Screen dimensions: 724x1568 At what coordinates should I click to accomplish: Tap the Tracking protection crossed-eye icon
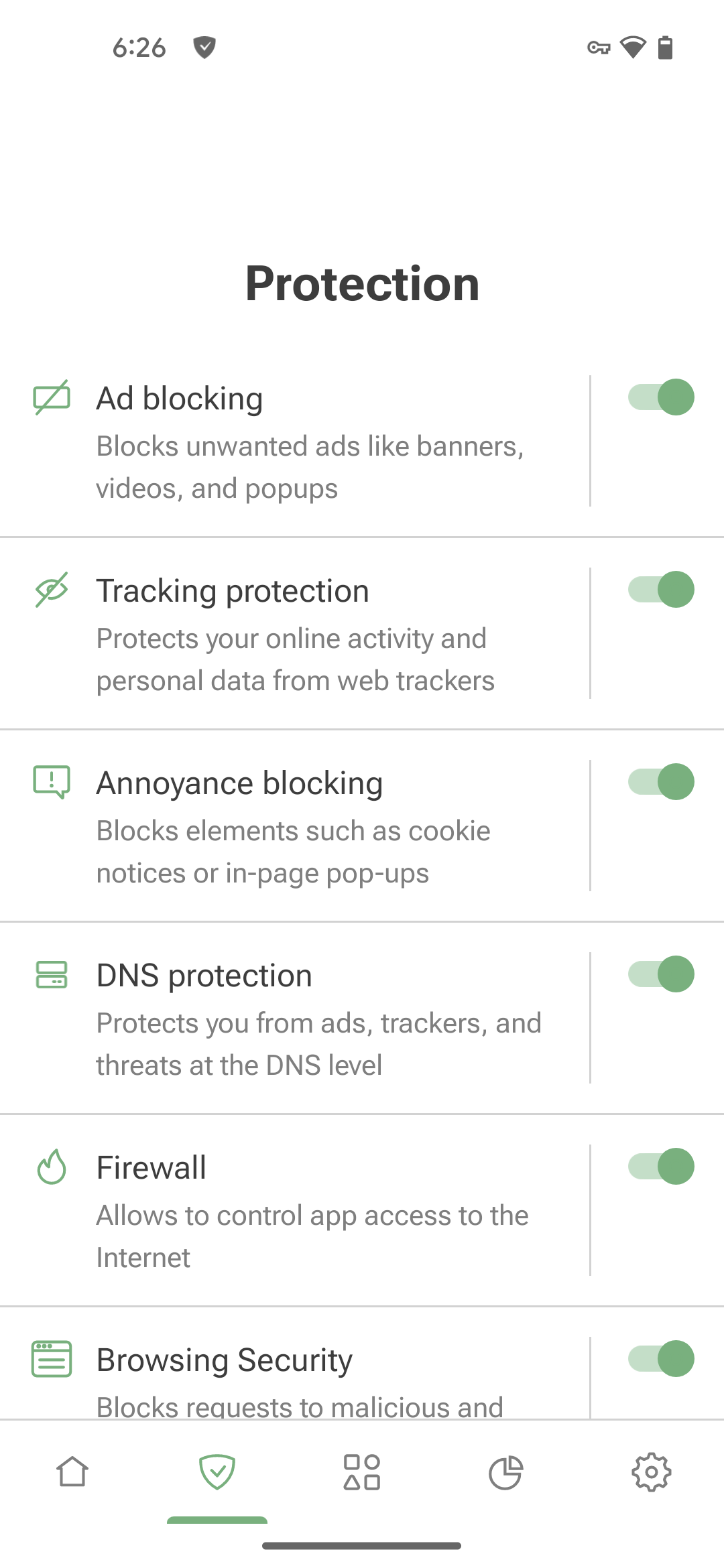pyautogui.click(x=52, y=590)
